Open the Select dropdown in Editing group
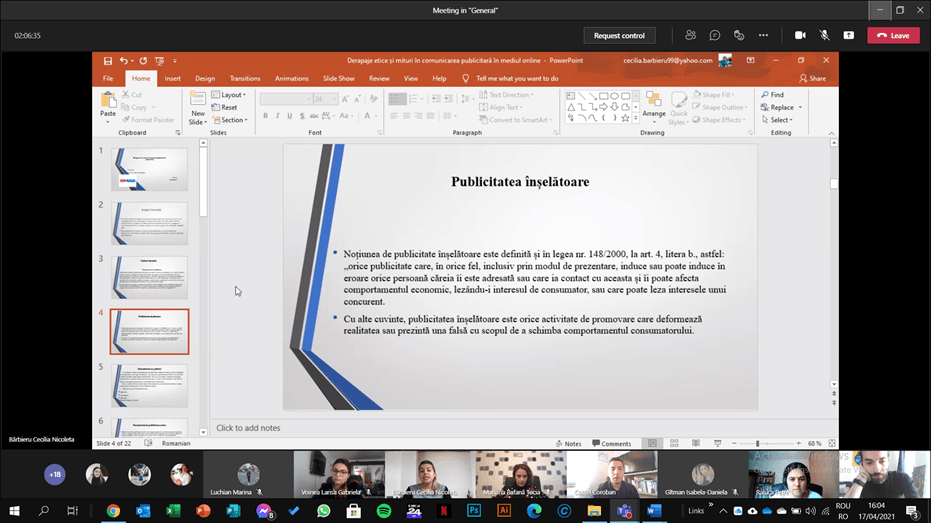This screenshot has height=523, width=931. (777, 120)
